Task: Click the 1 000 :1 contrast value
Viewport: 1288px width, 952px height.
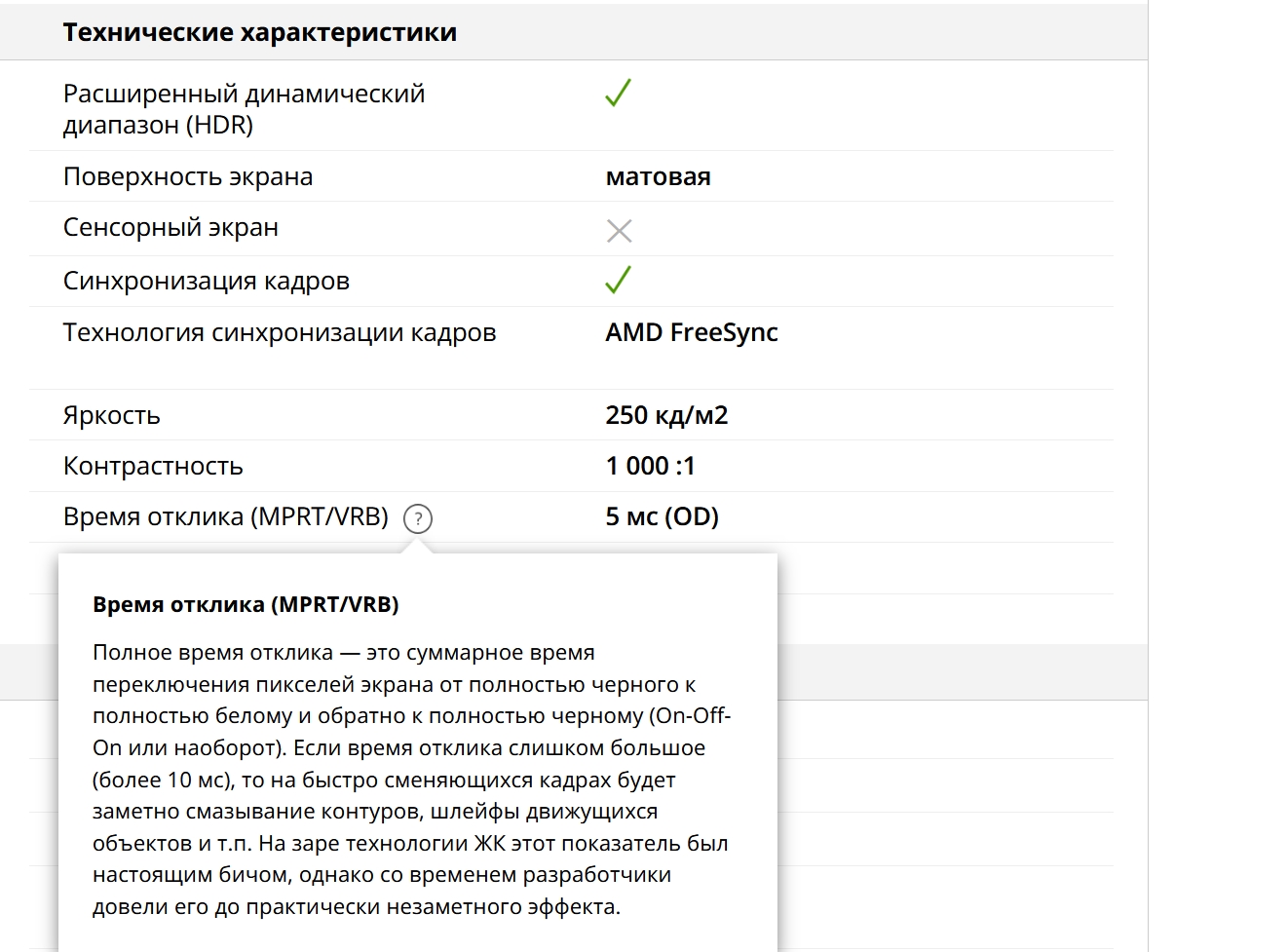Action: tap(650, 466)
